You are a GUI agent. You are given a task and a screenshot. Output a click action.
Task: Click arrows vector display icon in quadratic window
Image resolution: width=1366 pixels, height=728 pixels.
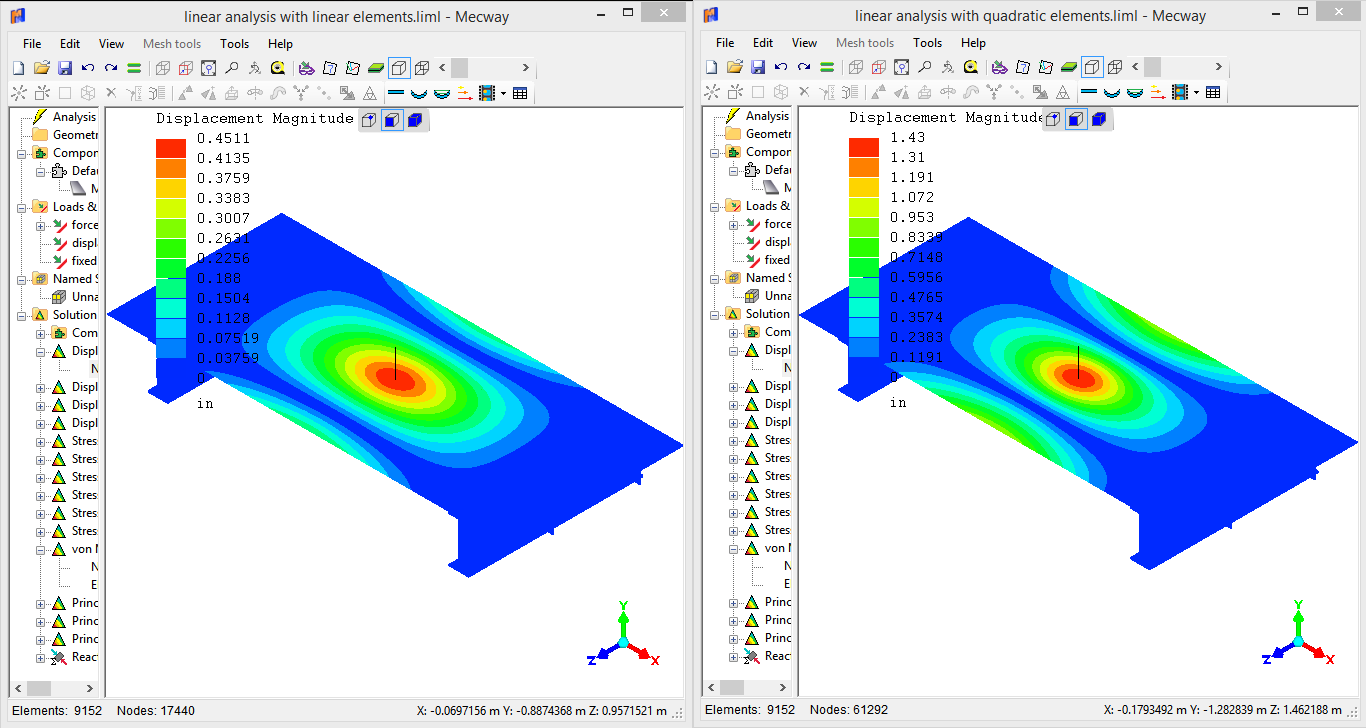click(1158, 93)
